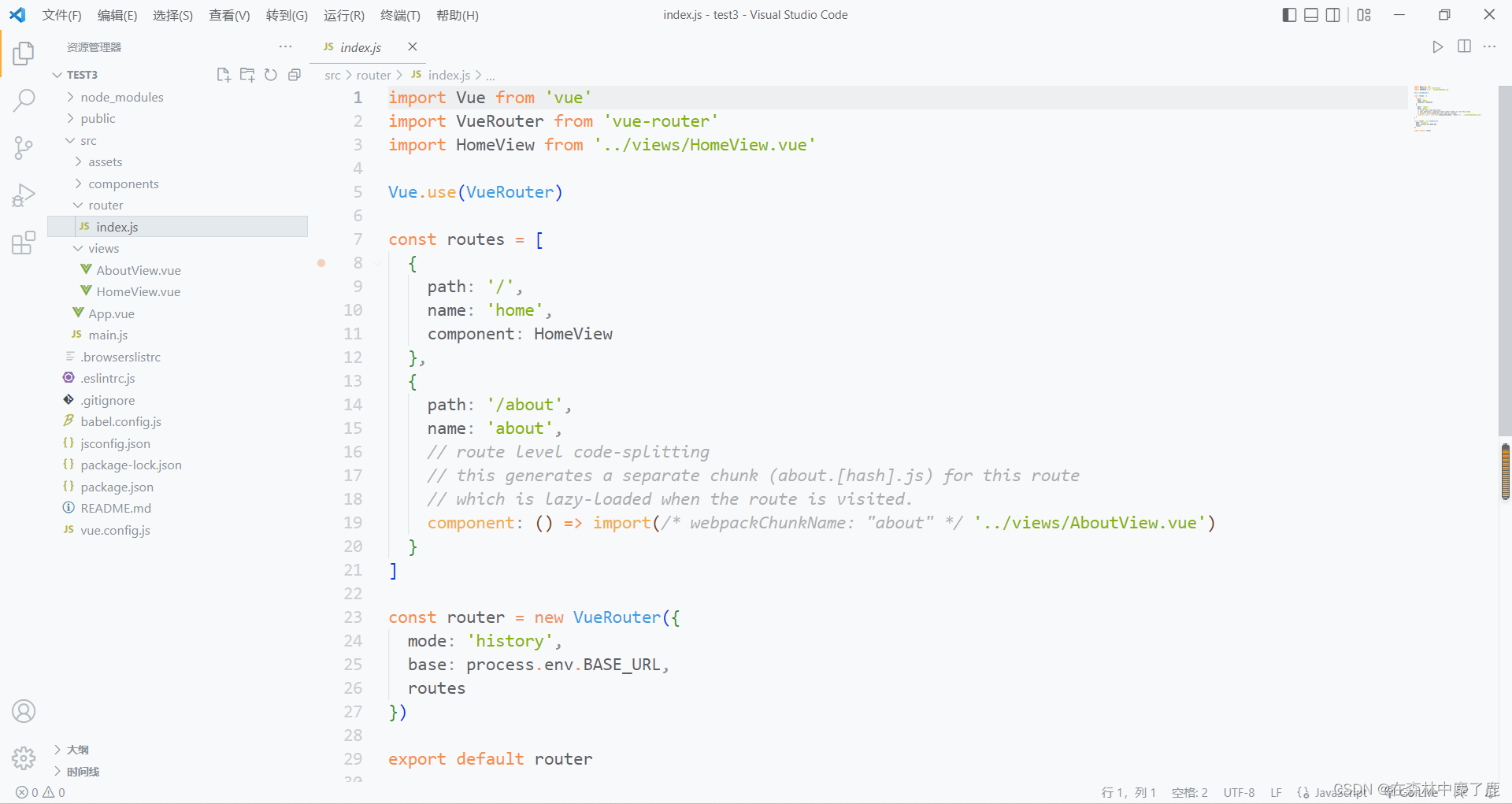
Task: Click index.js breadcrumb segment
Action: coord(441,76)
